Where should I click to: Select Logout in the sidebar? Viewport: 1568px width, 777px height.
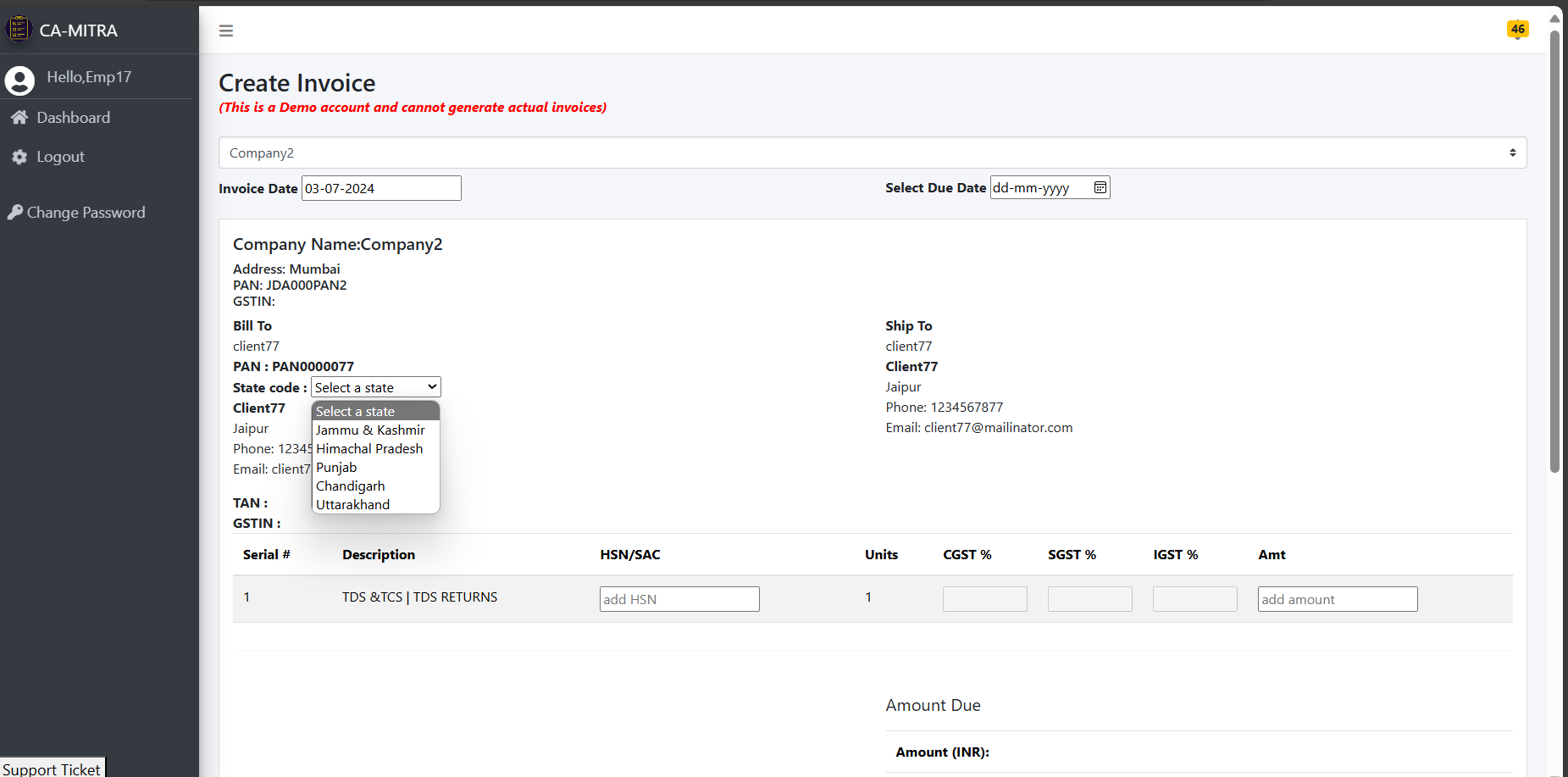(x=60, y=157)
